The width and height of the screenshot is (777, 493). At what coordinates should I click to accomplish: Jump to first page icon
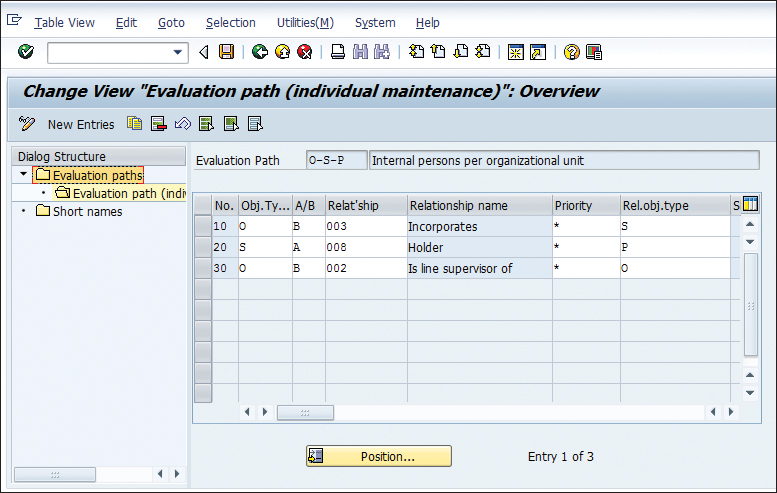(x=416, y=52)
